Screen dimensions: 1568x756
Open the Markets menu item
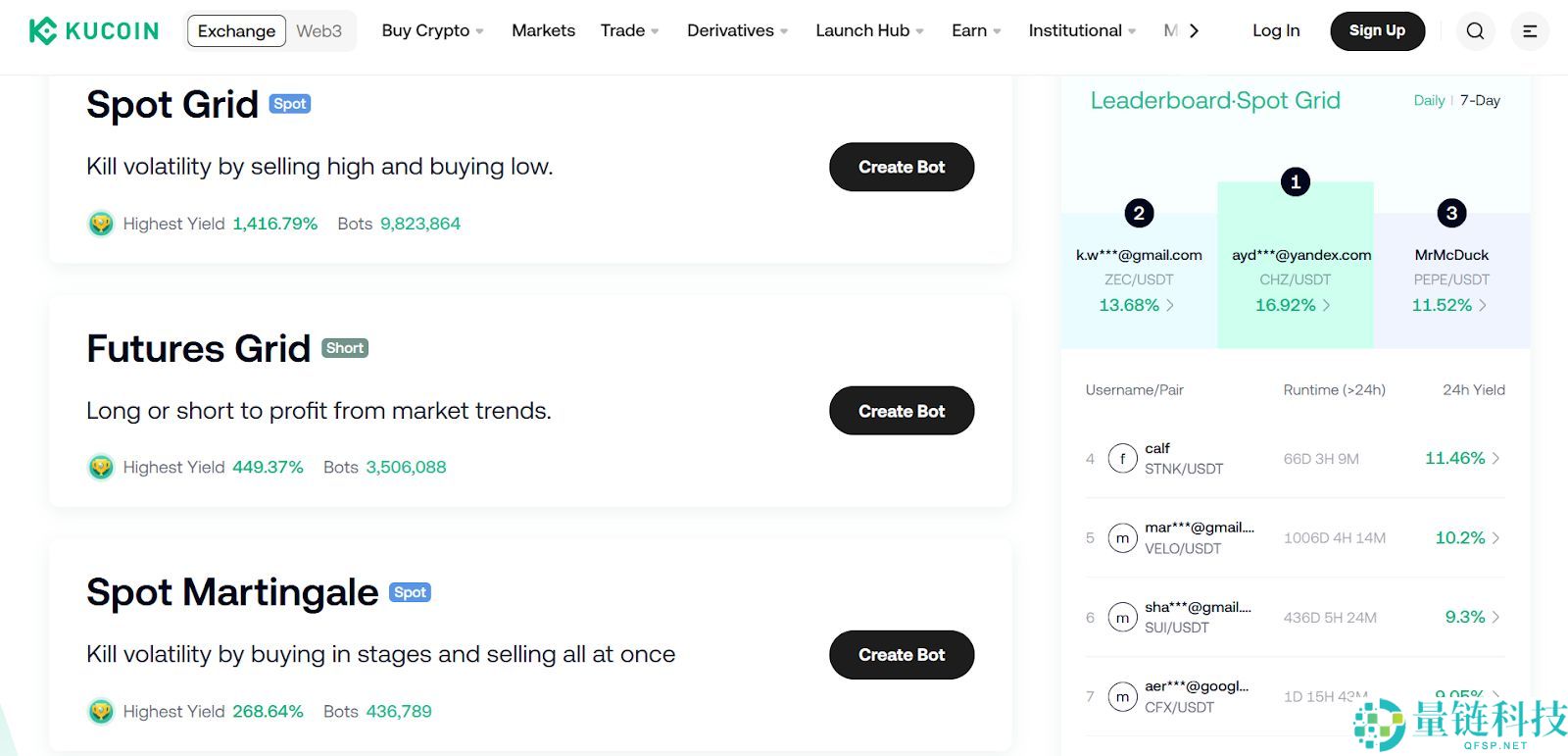pyautogui.click(x=543, y=30)
